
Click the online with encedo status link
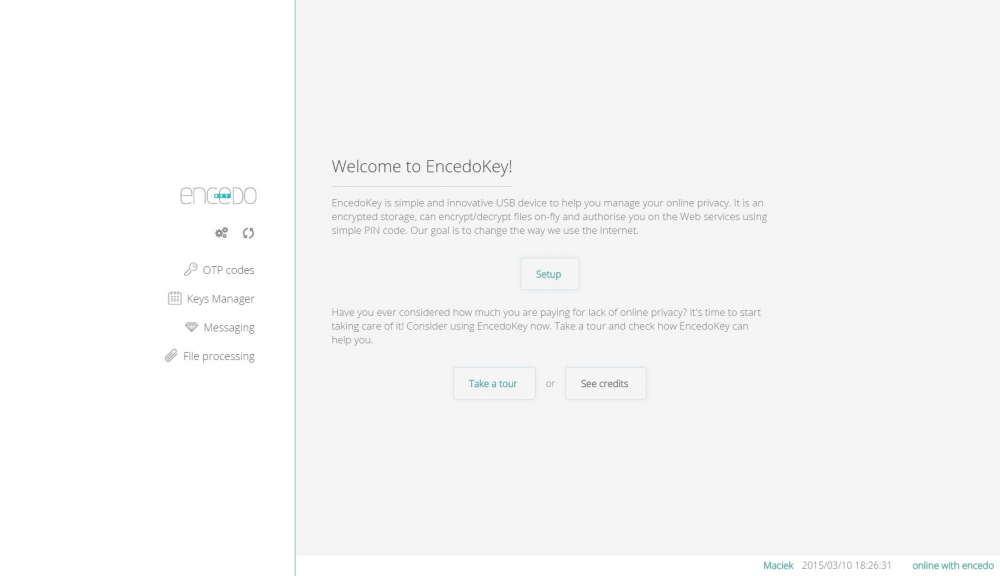(x=953, y=565)
